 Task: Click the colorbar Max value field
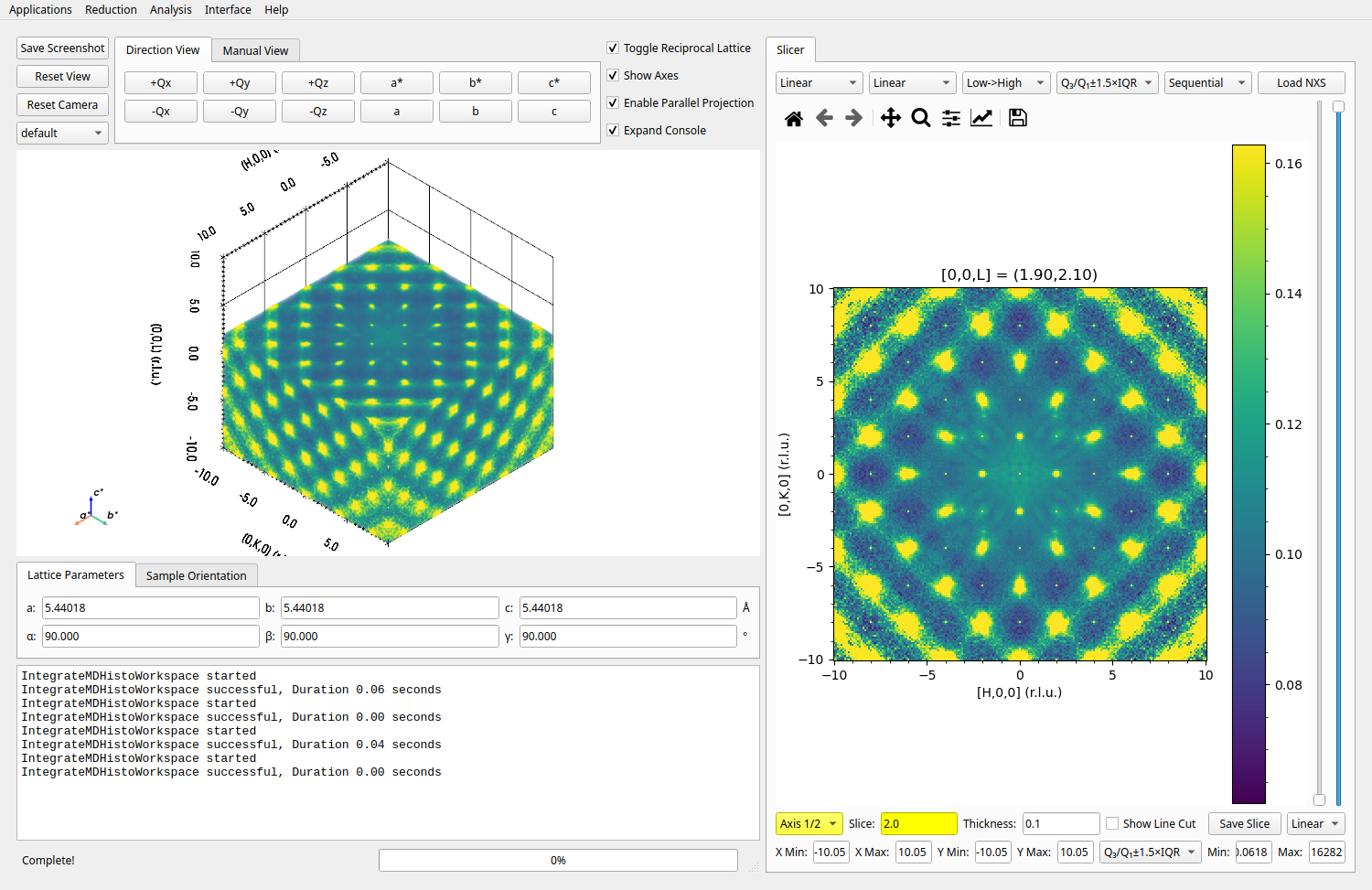[1326, 852]
